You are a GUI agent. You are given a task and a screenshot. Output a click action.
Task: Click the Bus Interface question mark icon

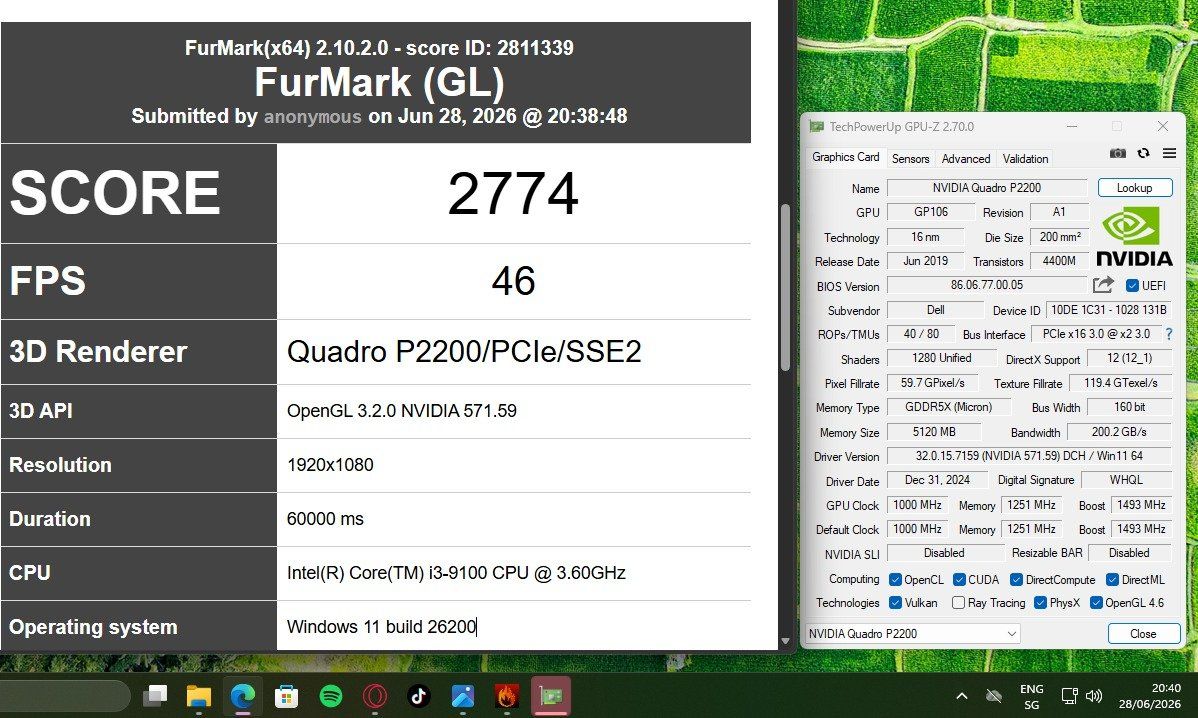[1169, 334]
